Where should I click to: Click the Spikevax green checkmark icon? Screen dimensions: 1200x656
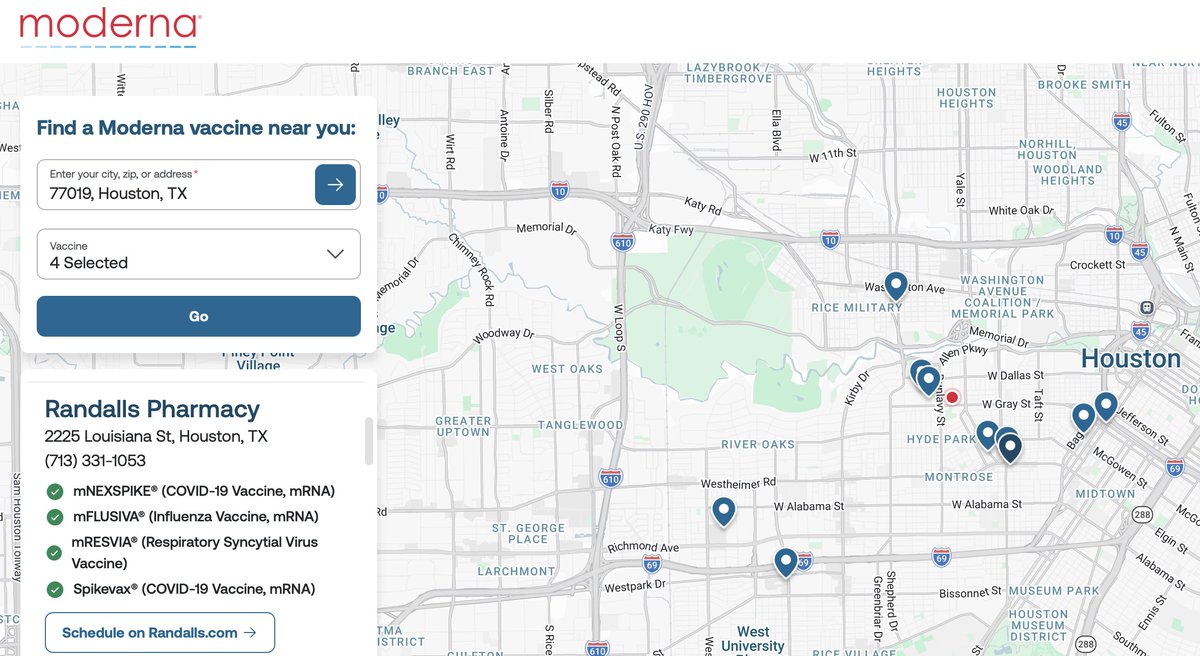tap(55, 589)
